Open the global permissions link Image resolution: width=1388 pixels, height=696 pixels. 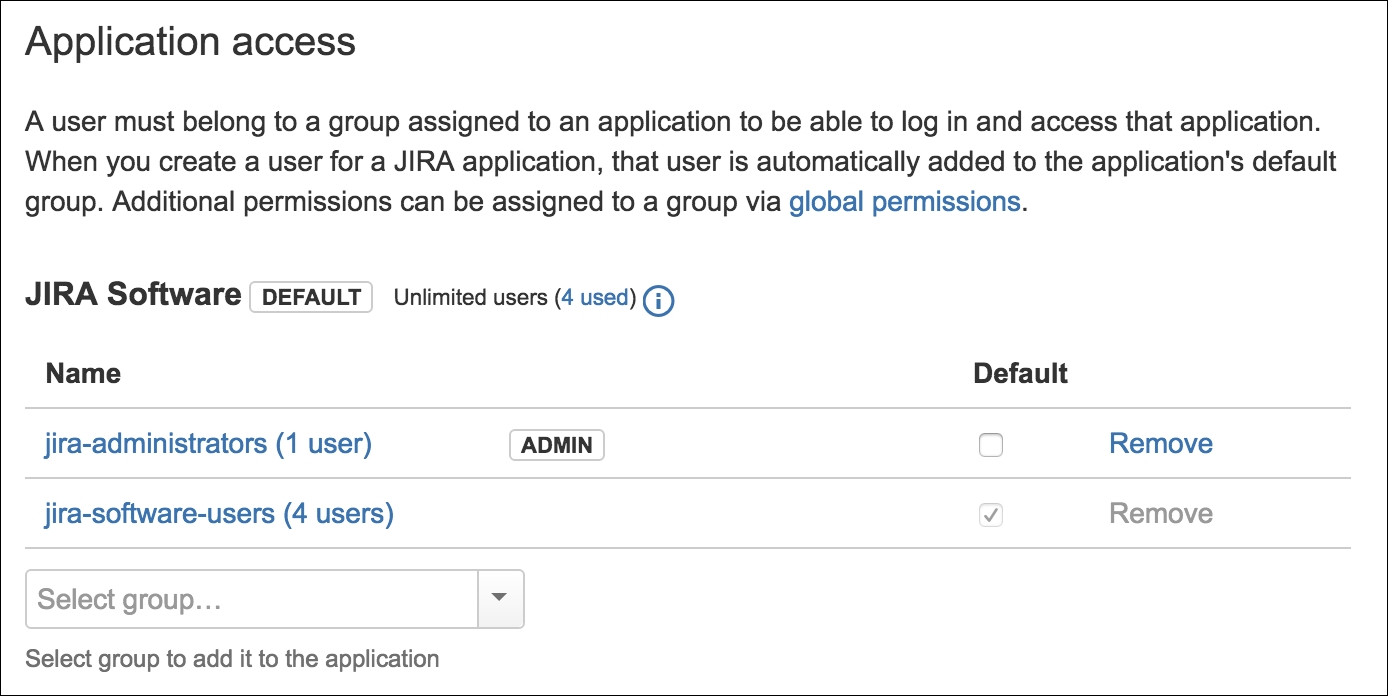tap(904, 202)
